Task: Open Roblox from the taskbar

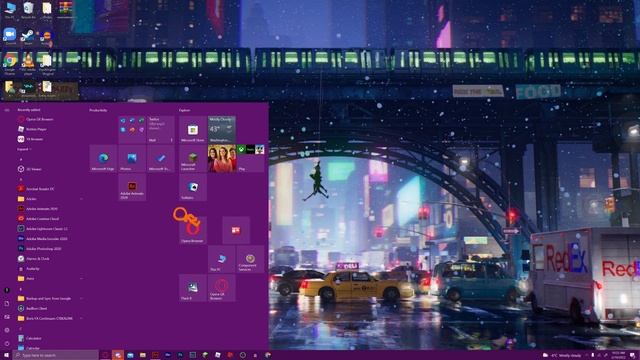Action: click(x=218, y=355)
